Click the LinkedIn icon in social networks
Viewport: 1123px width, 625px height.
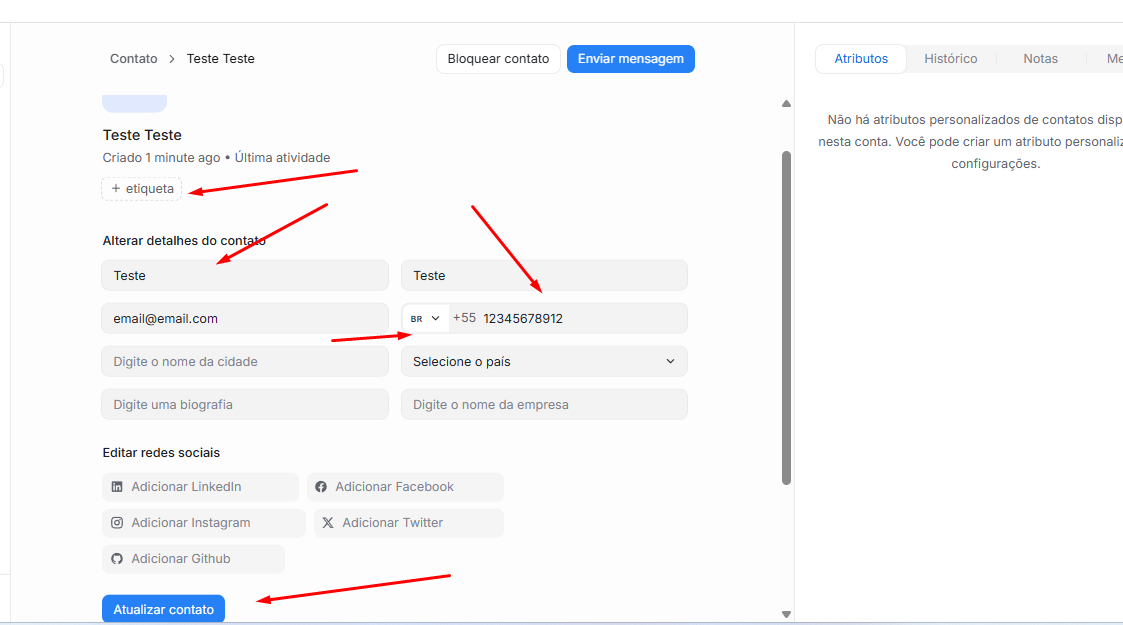117,487
